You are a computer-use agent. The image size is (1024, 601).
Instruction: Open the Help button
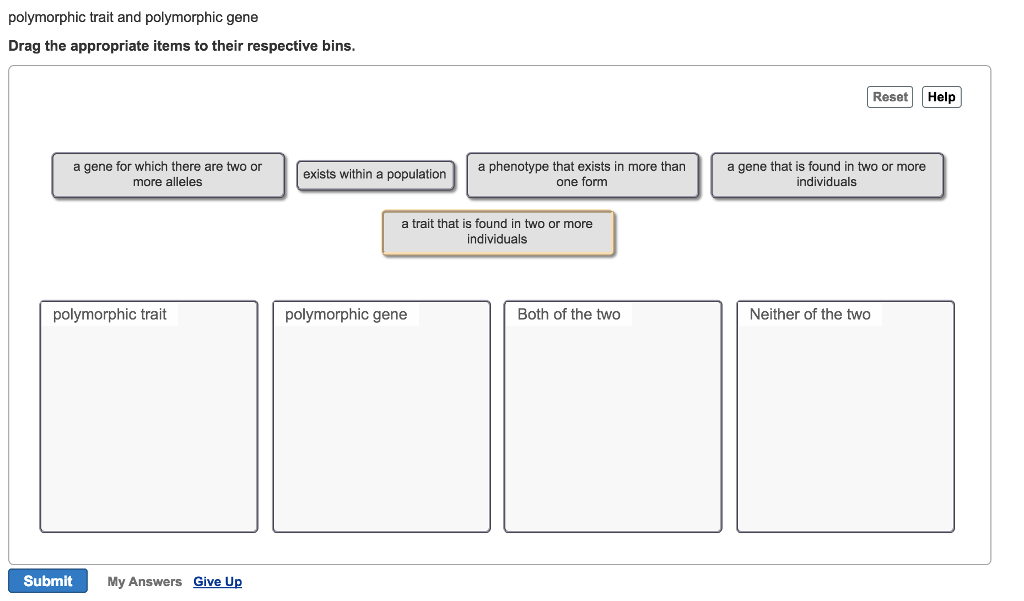(x=941, y=97)
